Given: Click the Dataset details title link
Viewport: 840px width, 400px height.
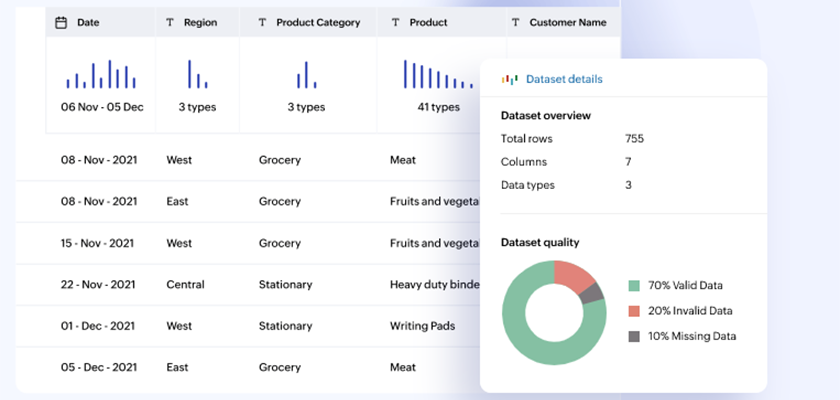Looking at the screenshot, I should [564, 79].
